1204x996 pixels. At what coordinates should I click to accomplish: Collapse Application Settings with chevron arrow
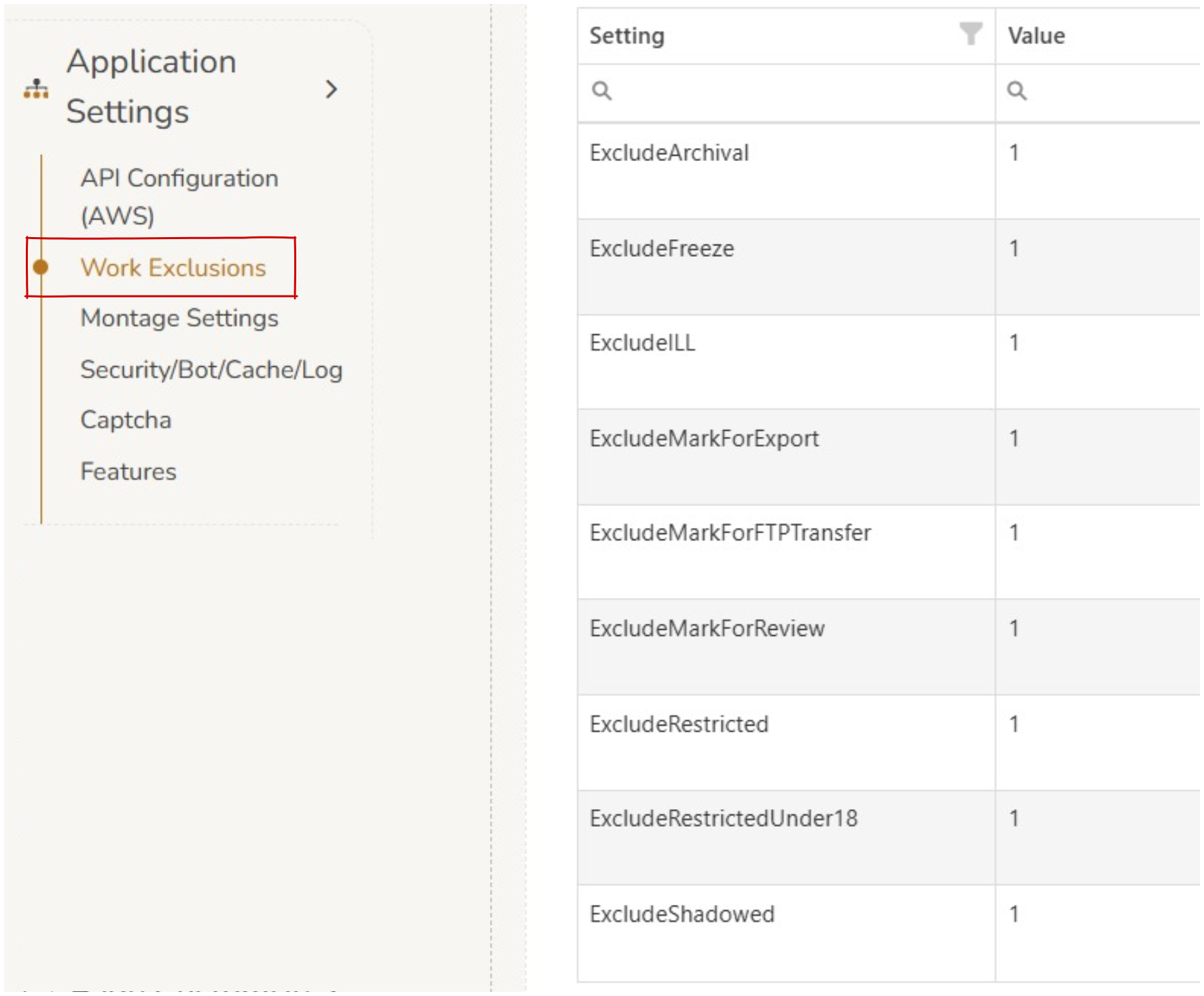pos(331,89)
